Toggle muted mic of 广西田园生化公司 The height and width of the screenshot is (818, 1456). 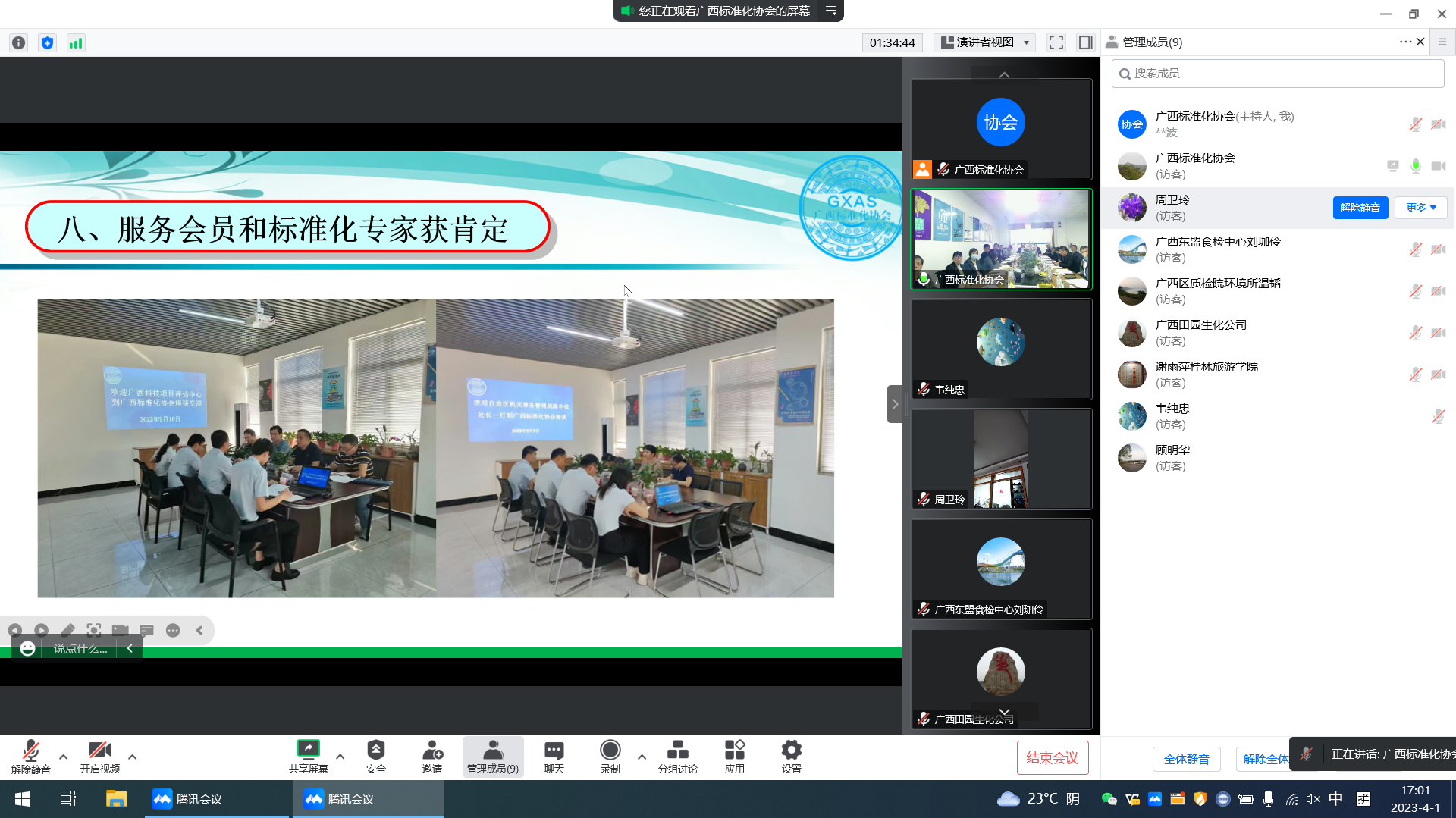1415,333
